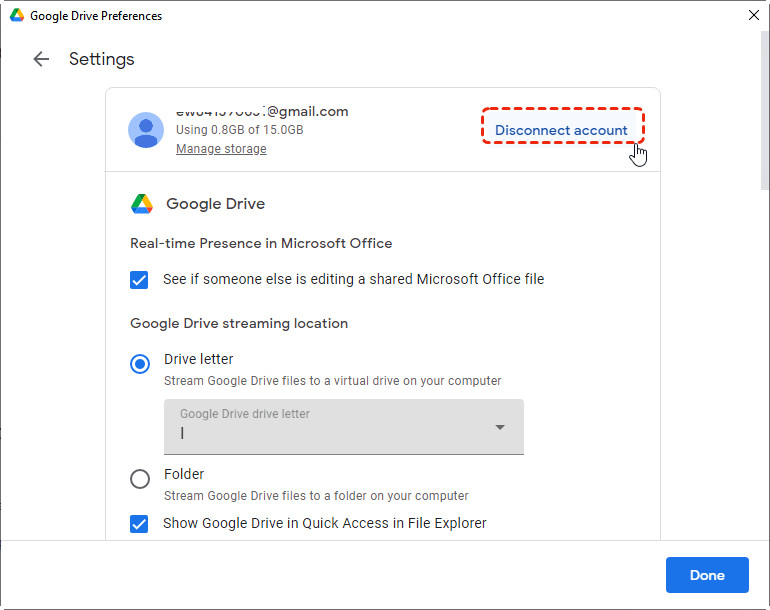Toggle Show Google Drive in Quick Access
This screenshot has height=610, width=770.
139,524
